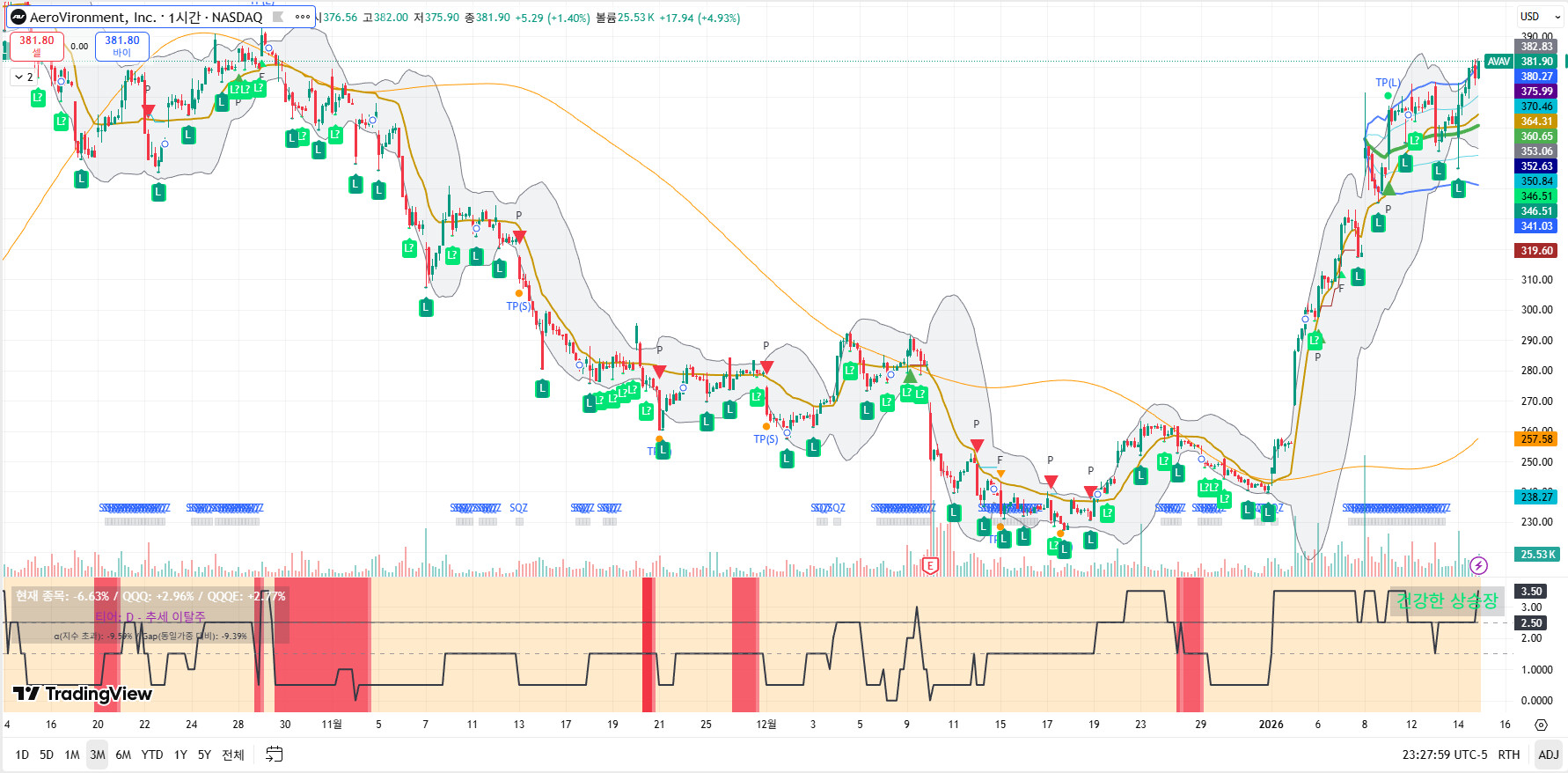
Task: Click the 저375.90 low value in legend
Action: (436, 18)
